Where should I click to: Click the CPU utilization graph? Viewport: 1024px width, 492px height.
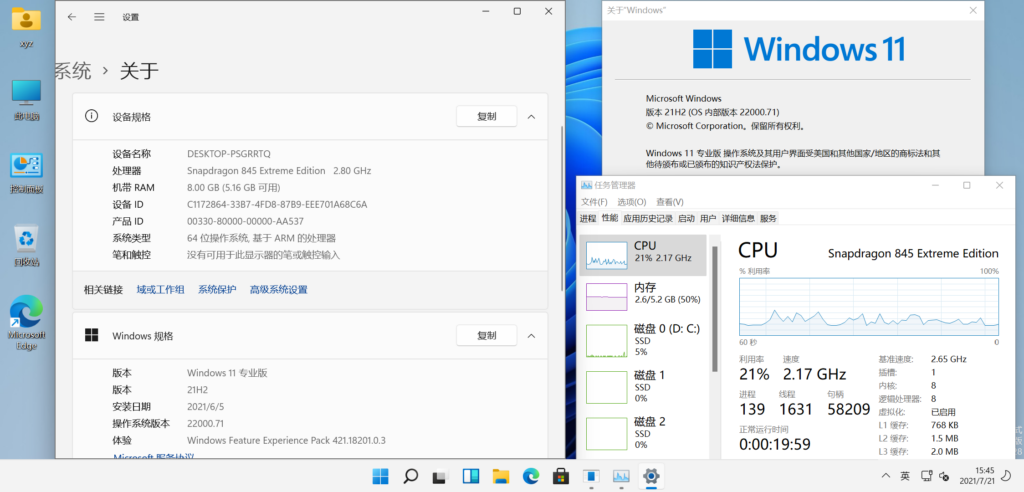pos(869,307)
